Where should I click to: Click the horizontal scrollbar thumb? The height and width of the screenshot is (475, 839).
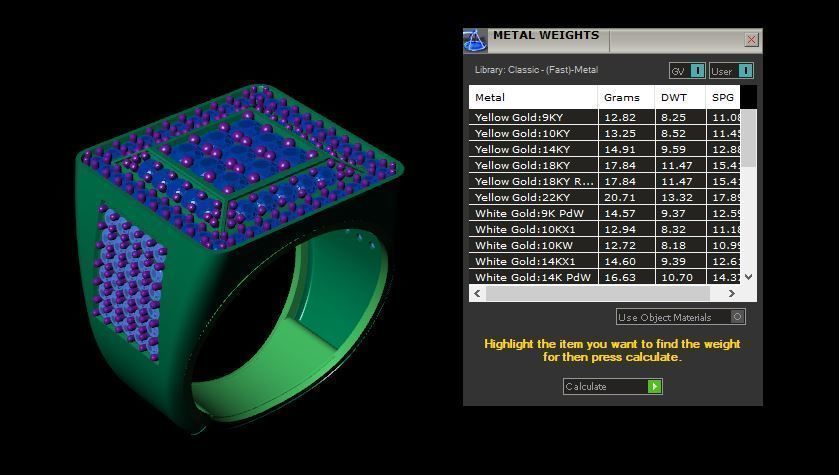[598, 293]
